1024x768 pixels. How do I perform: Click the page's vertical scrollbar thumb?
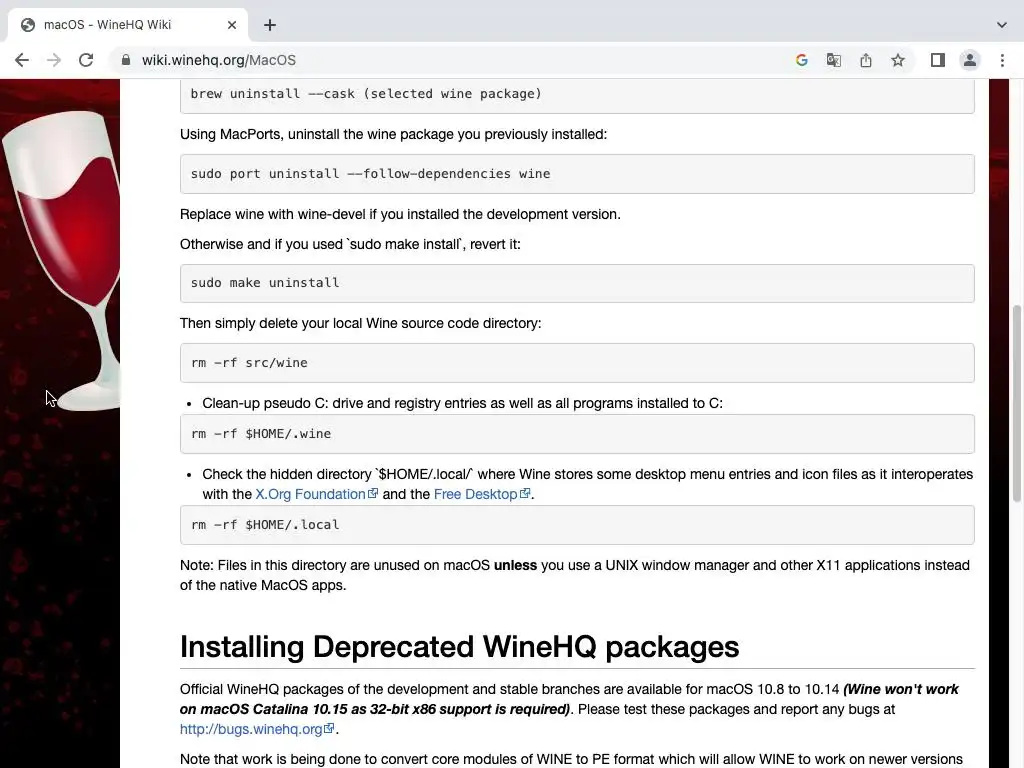pos(1017,400)
